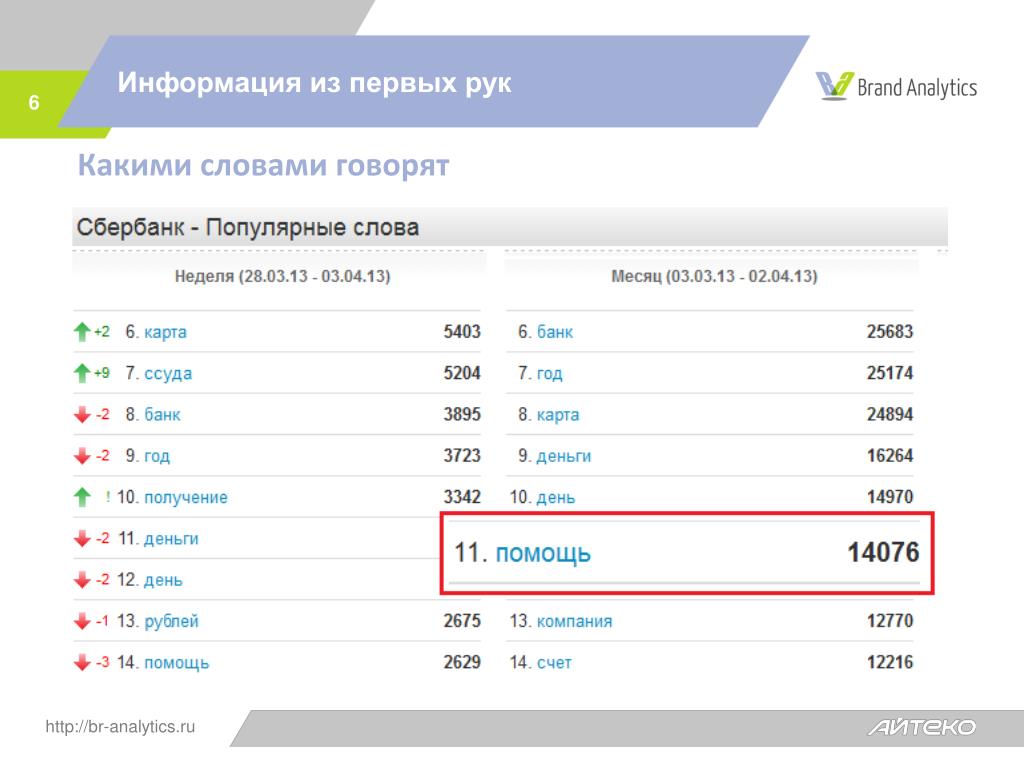The height and width of the screenshot is (768, 1024).
Task: Open the word деньги ranked 11 in week
Action: pyautogui.click(x=171, y=539)
